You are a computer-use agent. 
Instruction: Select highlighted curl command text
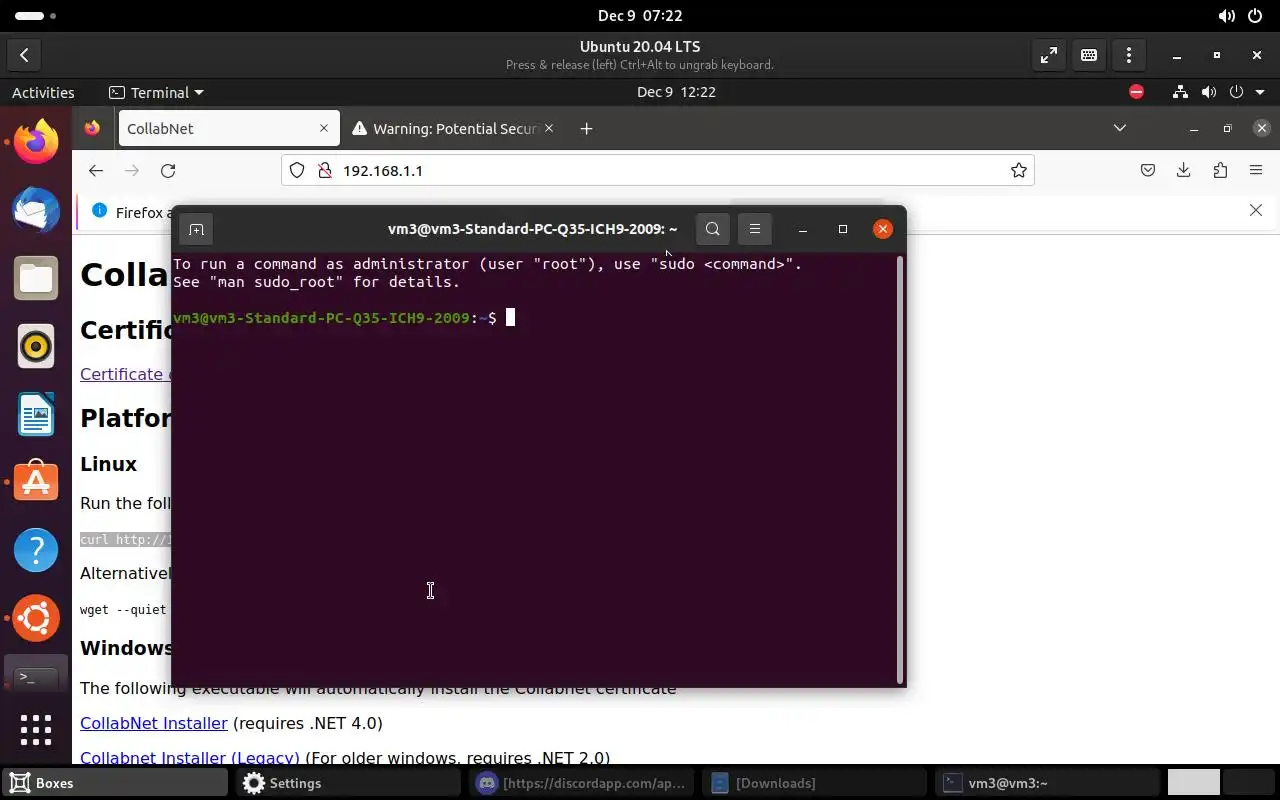coord(126,540)
